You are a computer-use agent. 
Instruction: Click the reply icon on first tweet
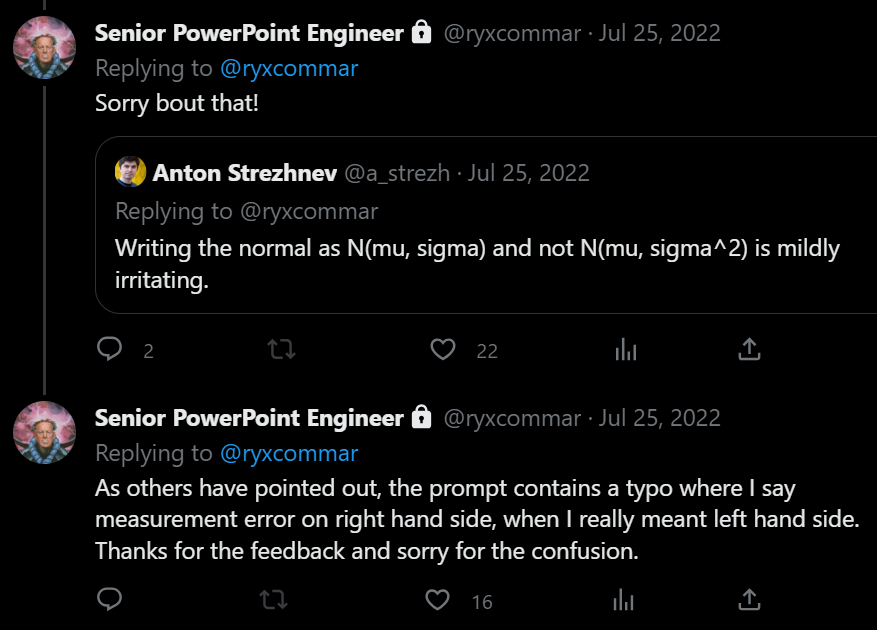pyautogui.click(x=110, y=349)
